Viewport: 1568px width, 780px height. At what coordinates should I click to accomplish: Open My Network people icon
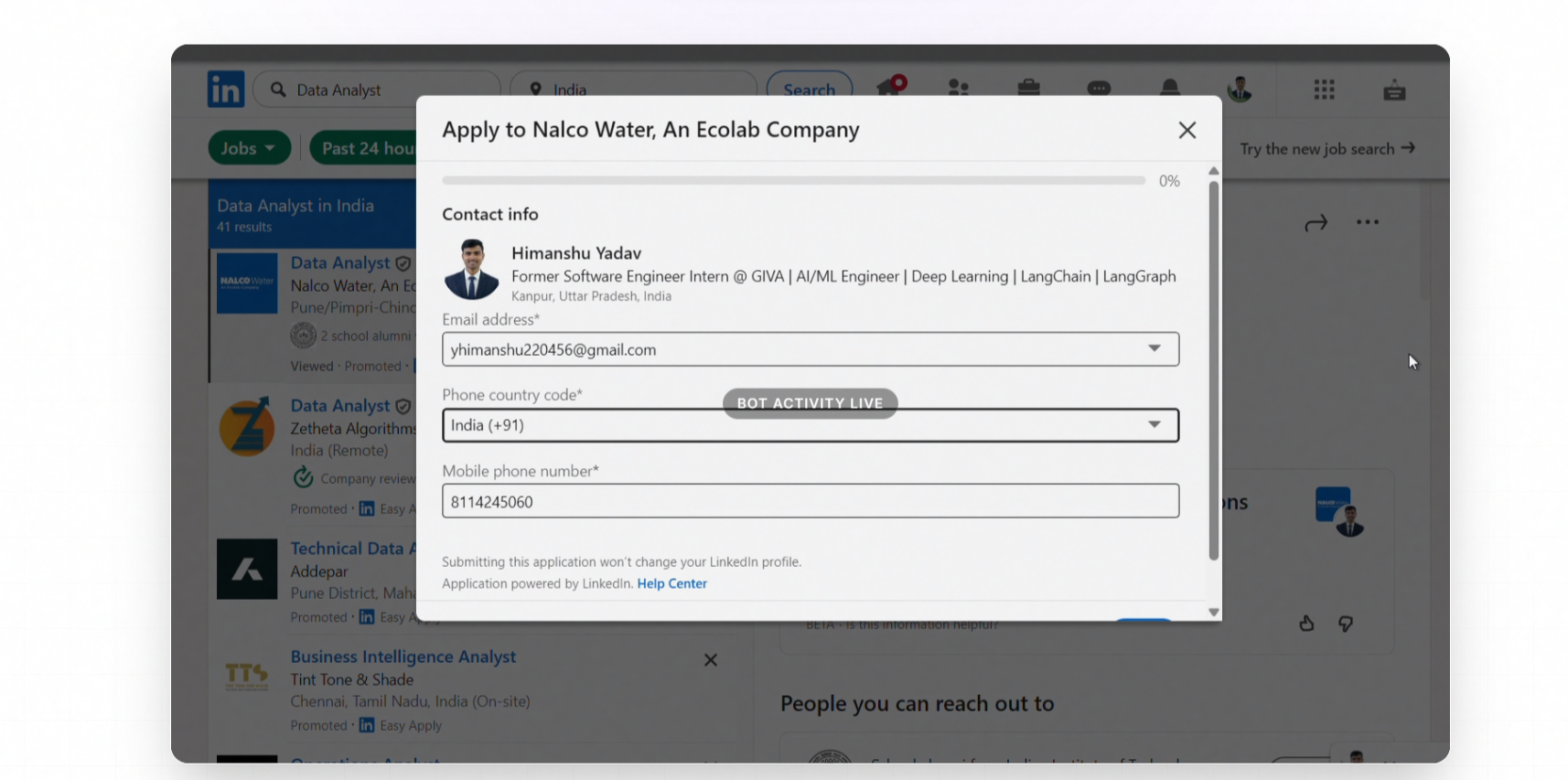pos(959,88)
